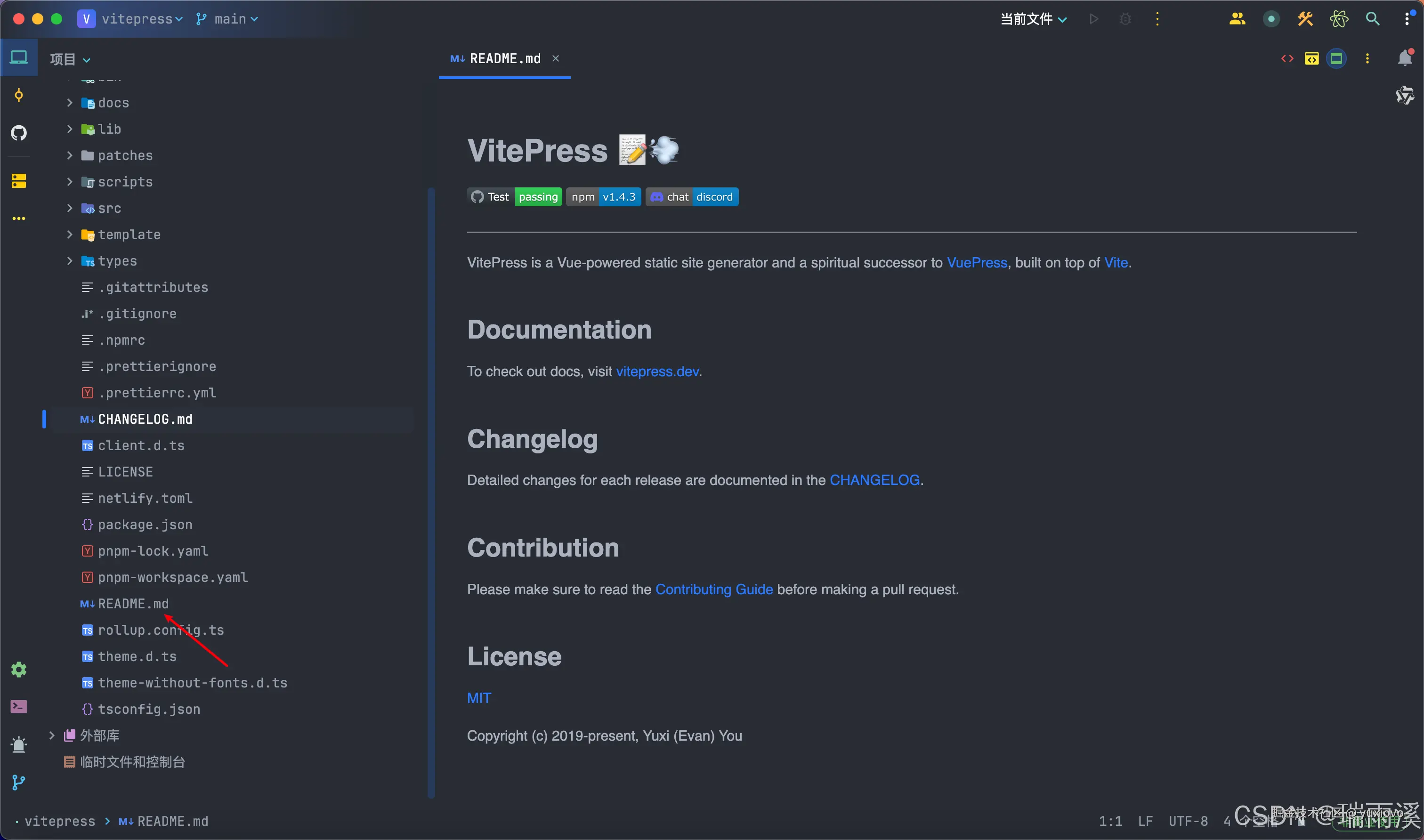Open the 当前文件 run configuration dropdown

pyautogui.click(x=1033, y=19)
